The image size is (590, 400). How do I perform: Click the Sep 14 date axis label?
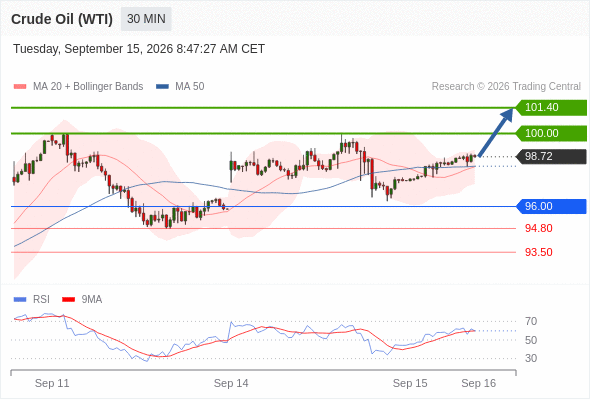[231, 383]
